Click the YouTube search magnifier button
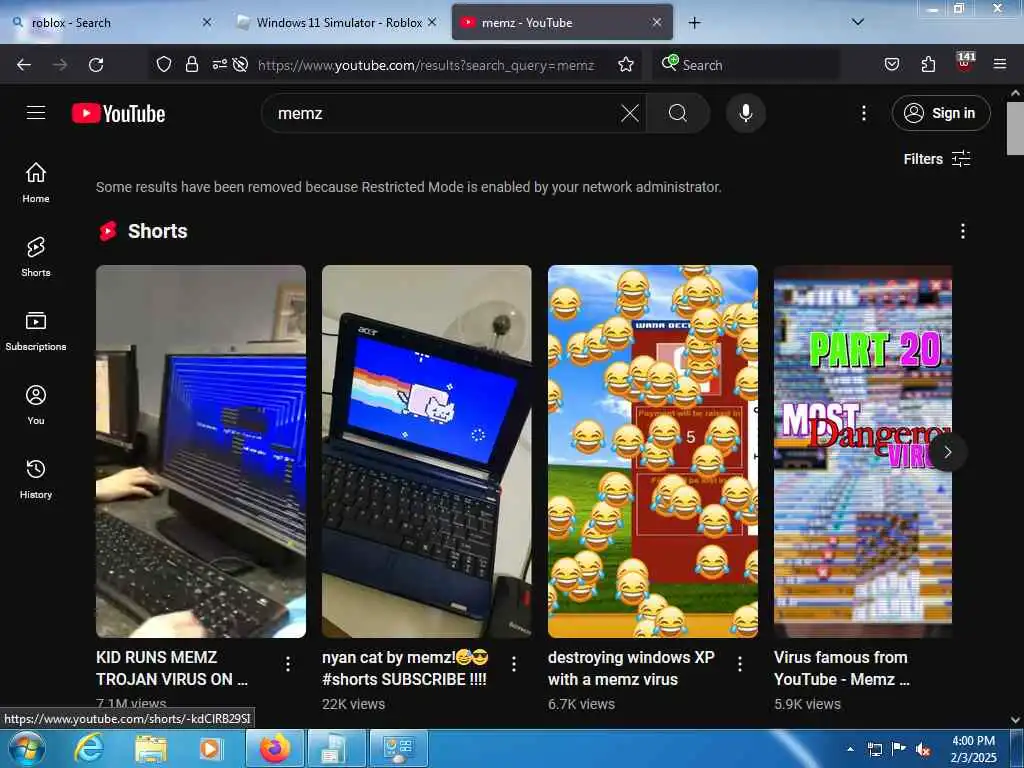1024x768 pixels. tap(678, 114)
